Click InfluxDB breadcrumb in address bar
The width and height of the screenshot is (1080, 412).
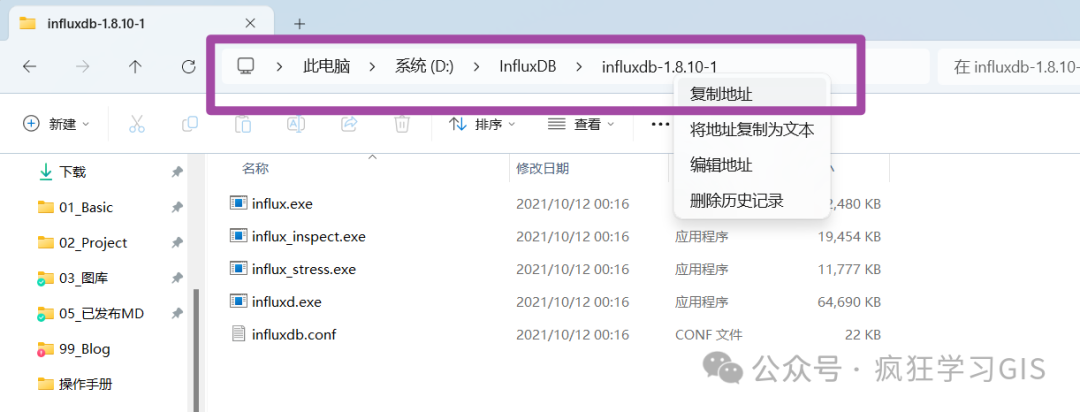coord(528,67)
